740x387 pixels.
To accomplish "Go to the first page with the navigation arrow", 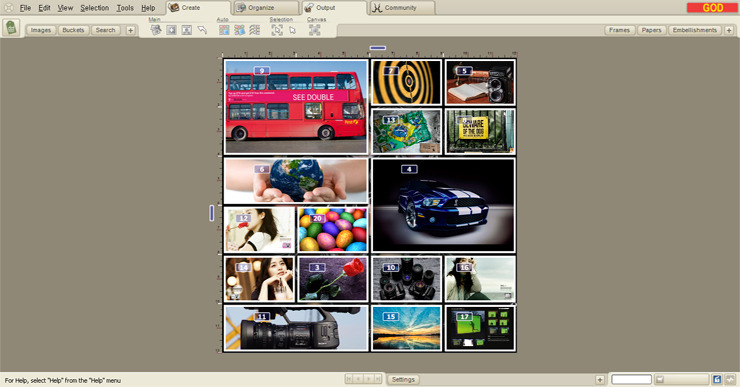I will point(349,379).
